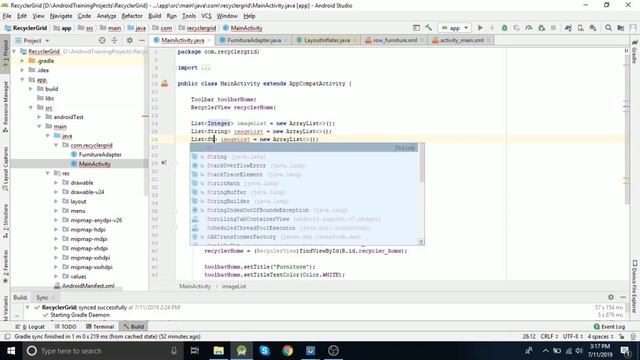Switch to FurnitureAdapter.java tab
The width and height of the screenshot is (640, 360).
coord(253,40)
